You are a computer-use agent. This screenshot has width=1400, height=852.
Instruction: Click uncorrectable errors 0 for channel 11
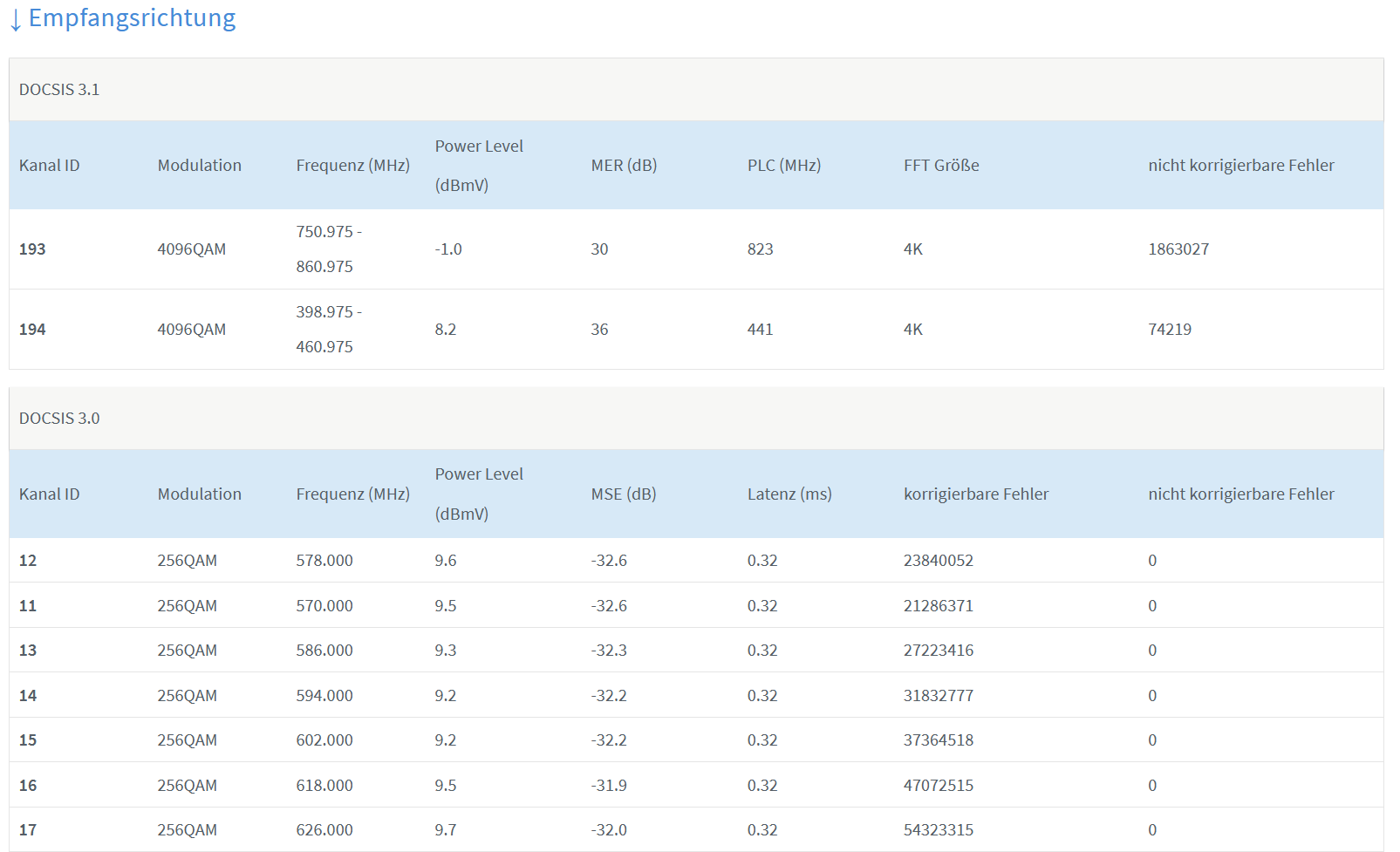tap(1152, 606)
